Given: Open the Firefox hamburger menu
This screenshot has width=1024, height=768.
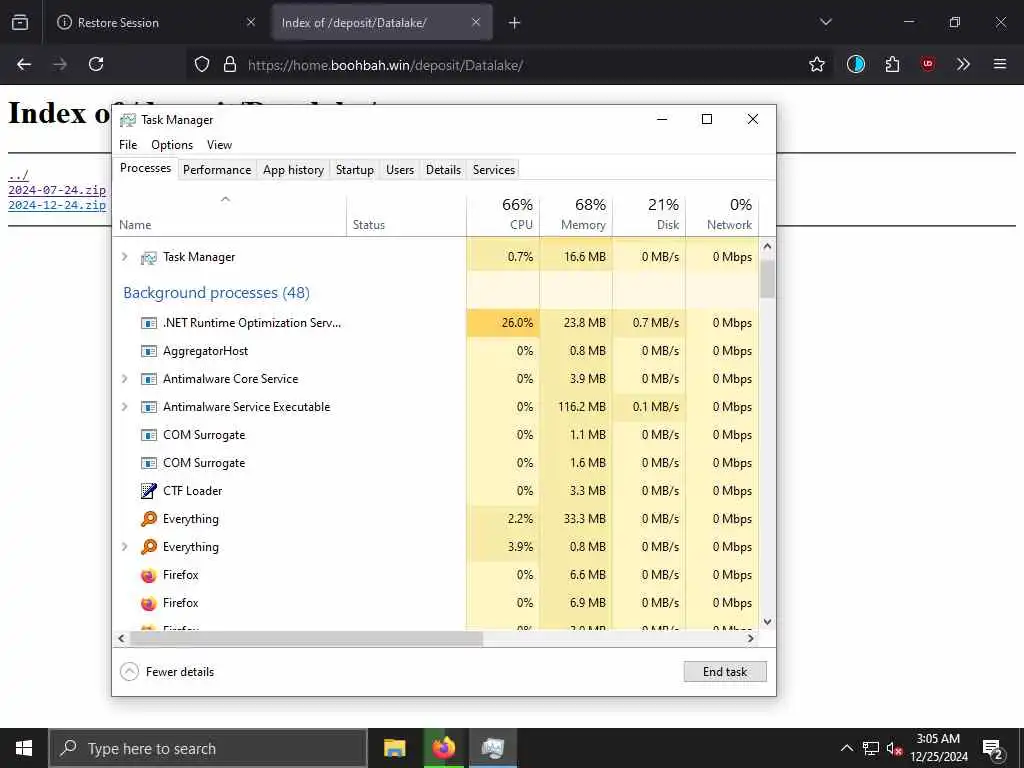Looking at the screenshot, I should click(999, 64).
